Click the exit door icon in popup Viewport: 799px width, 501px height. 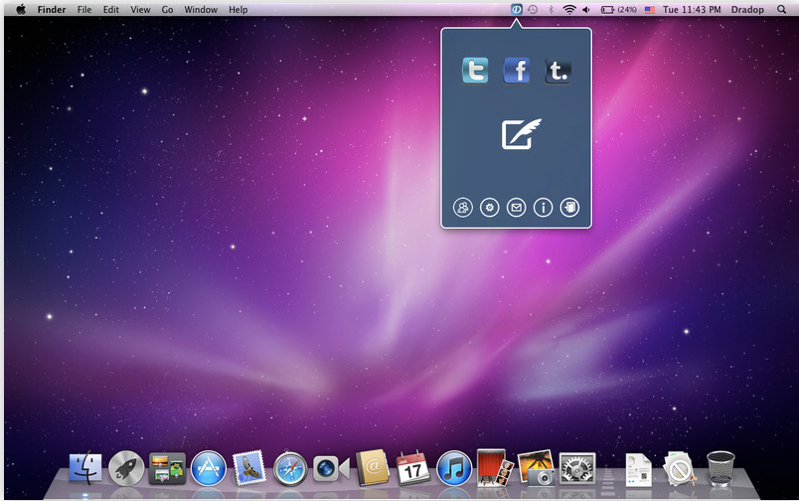(570, 207)
